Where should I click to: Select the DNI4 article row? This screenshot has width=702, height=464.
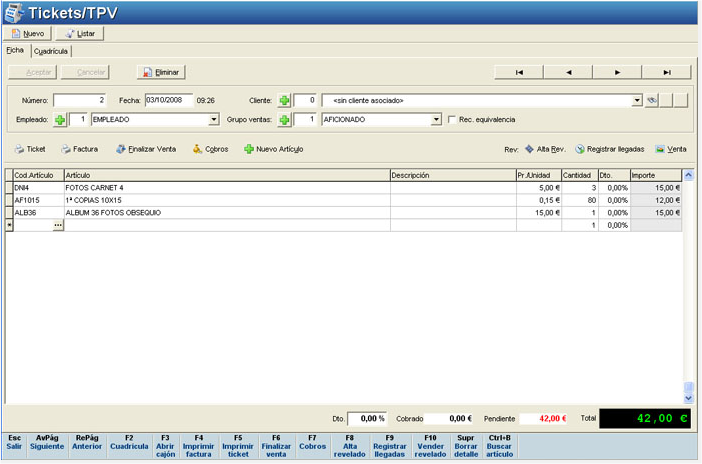[x=343, y=188]
